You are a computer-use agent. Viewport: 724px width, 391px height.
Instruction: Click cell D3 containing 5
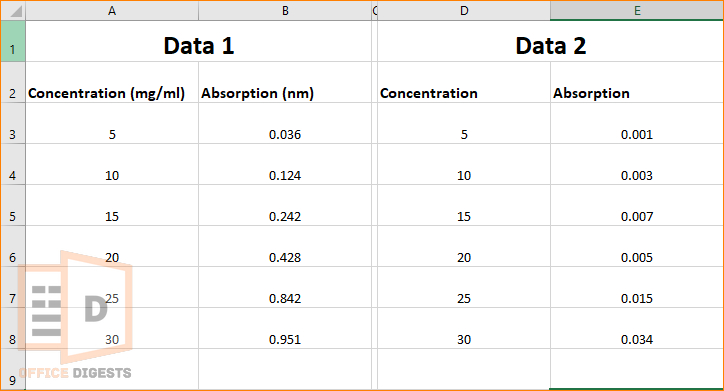tap(464, 123)
